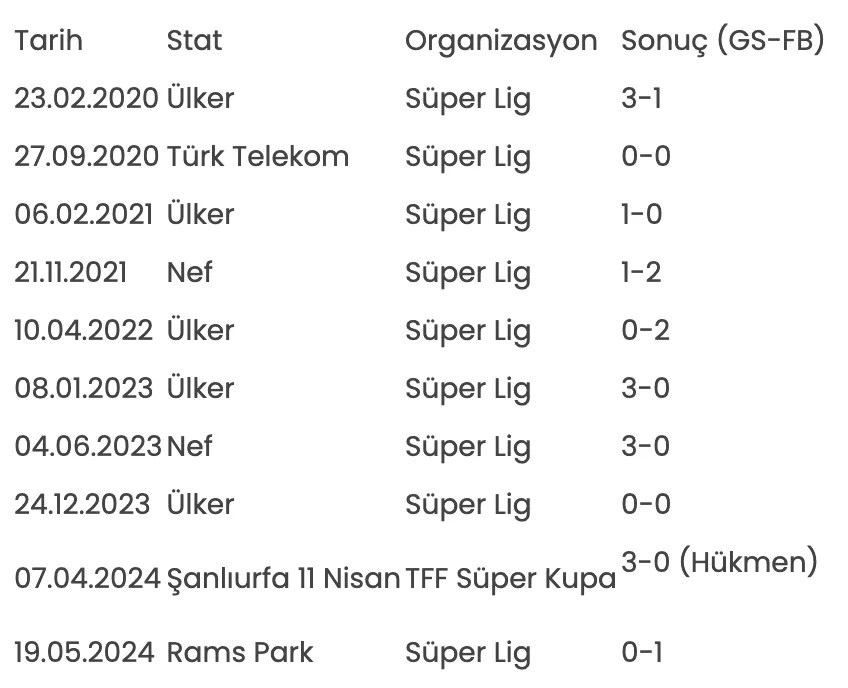Select the 08.01.2023 date cell
Screen dimensions: 848x688
point(84,388)
